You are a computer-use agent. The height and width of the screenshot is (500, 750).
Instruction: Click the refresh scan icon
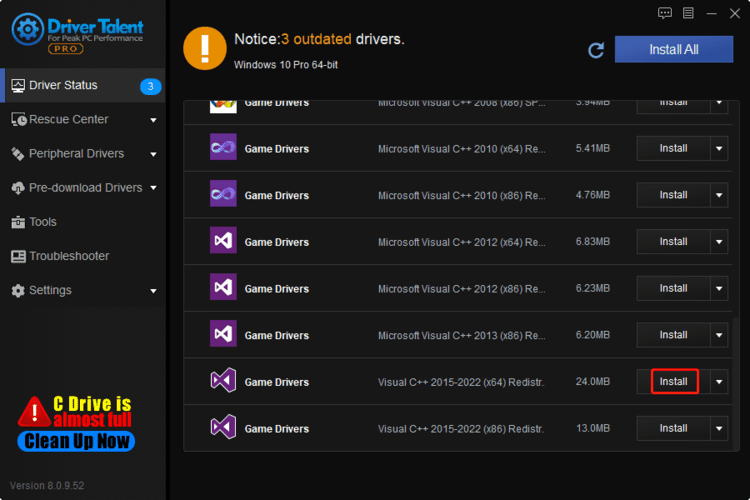coord(596,50)
